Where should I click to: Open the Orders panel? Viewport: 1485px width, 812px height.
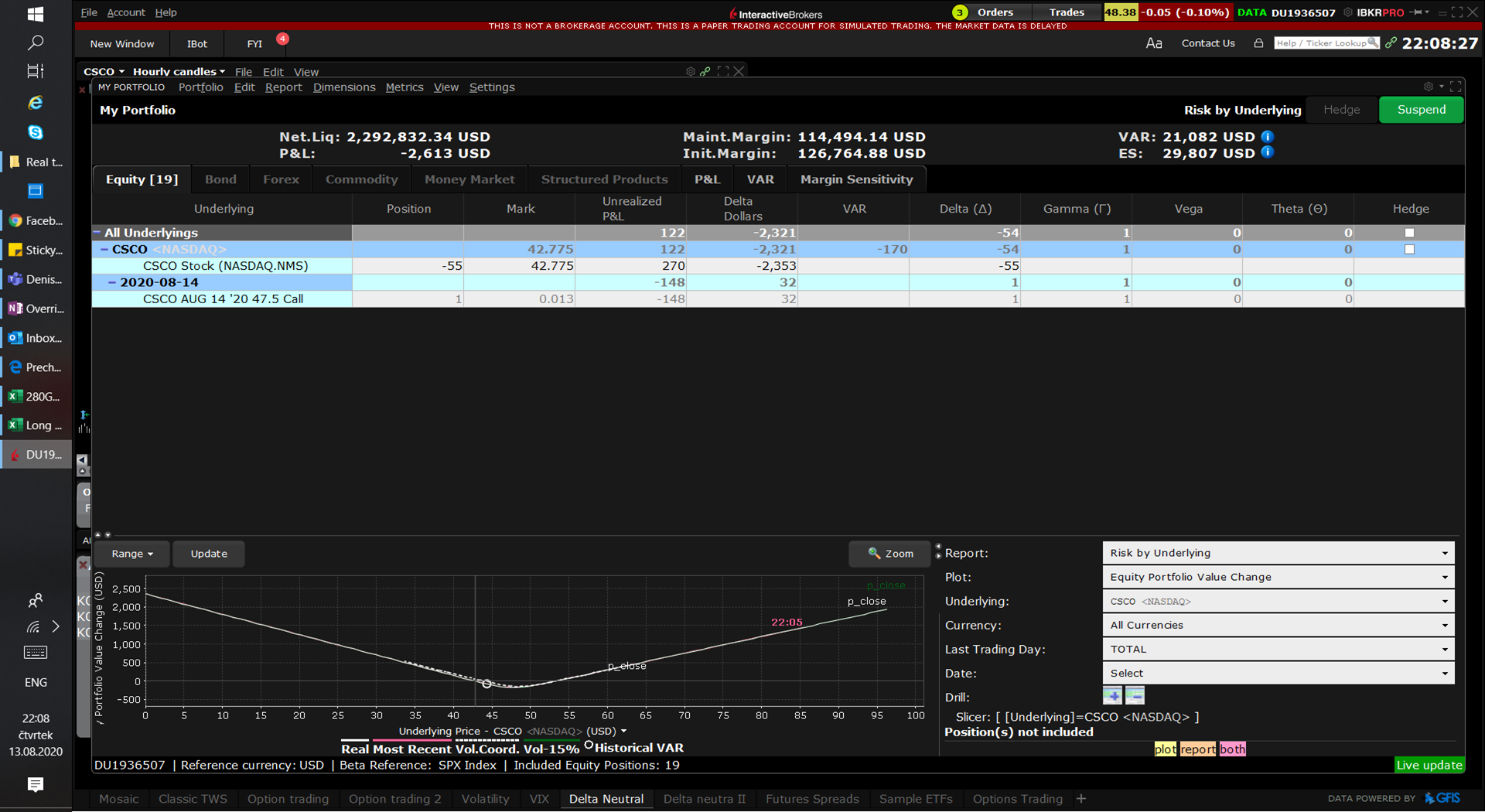click(995, 12)
